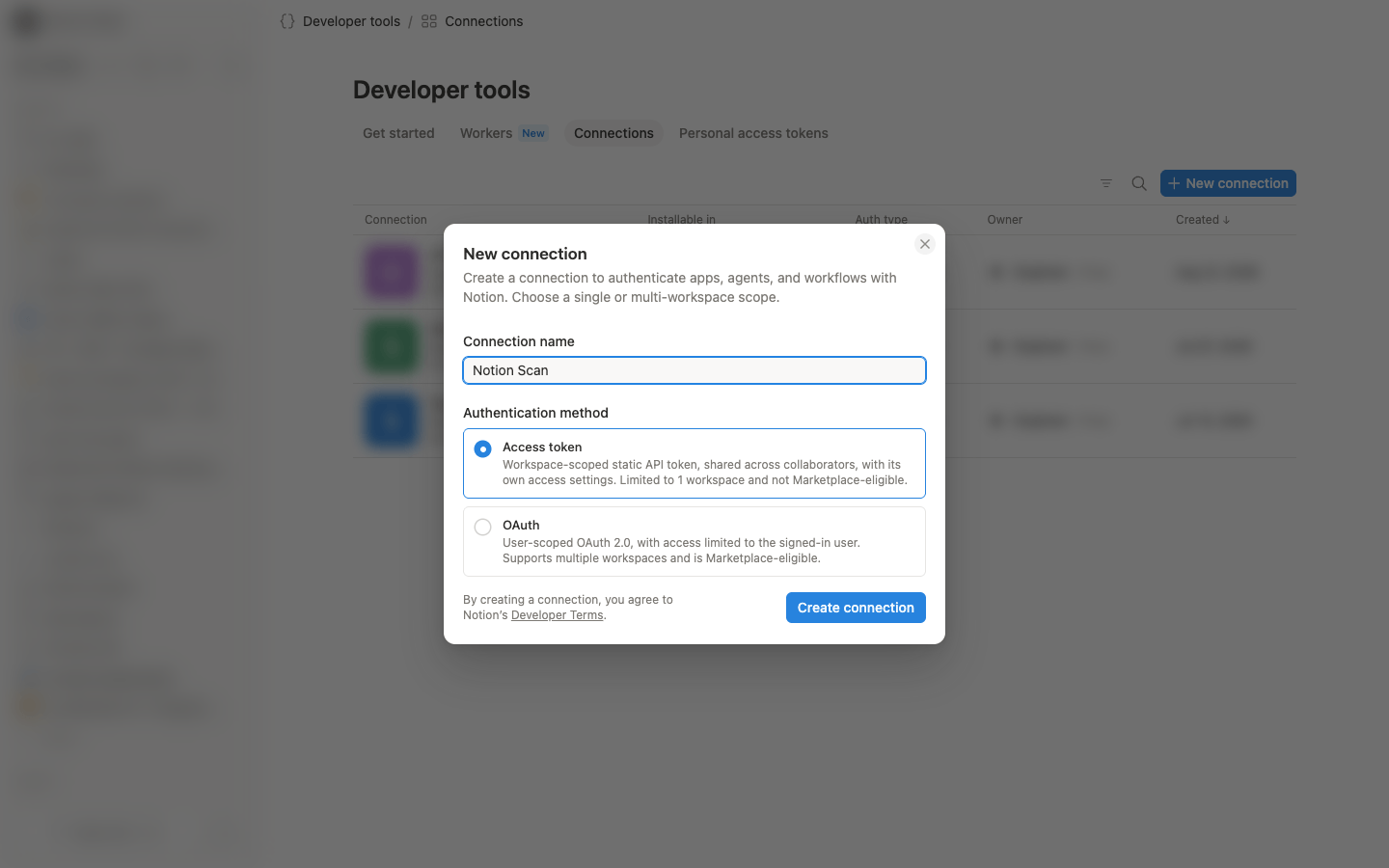This screenshot has width=1389, height=868.
Task: Close the New connection dialog
Action: coord(925,244)
